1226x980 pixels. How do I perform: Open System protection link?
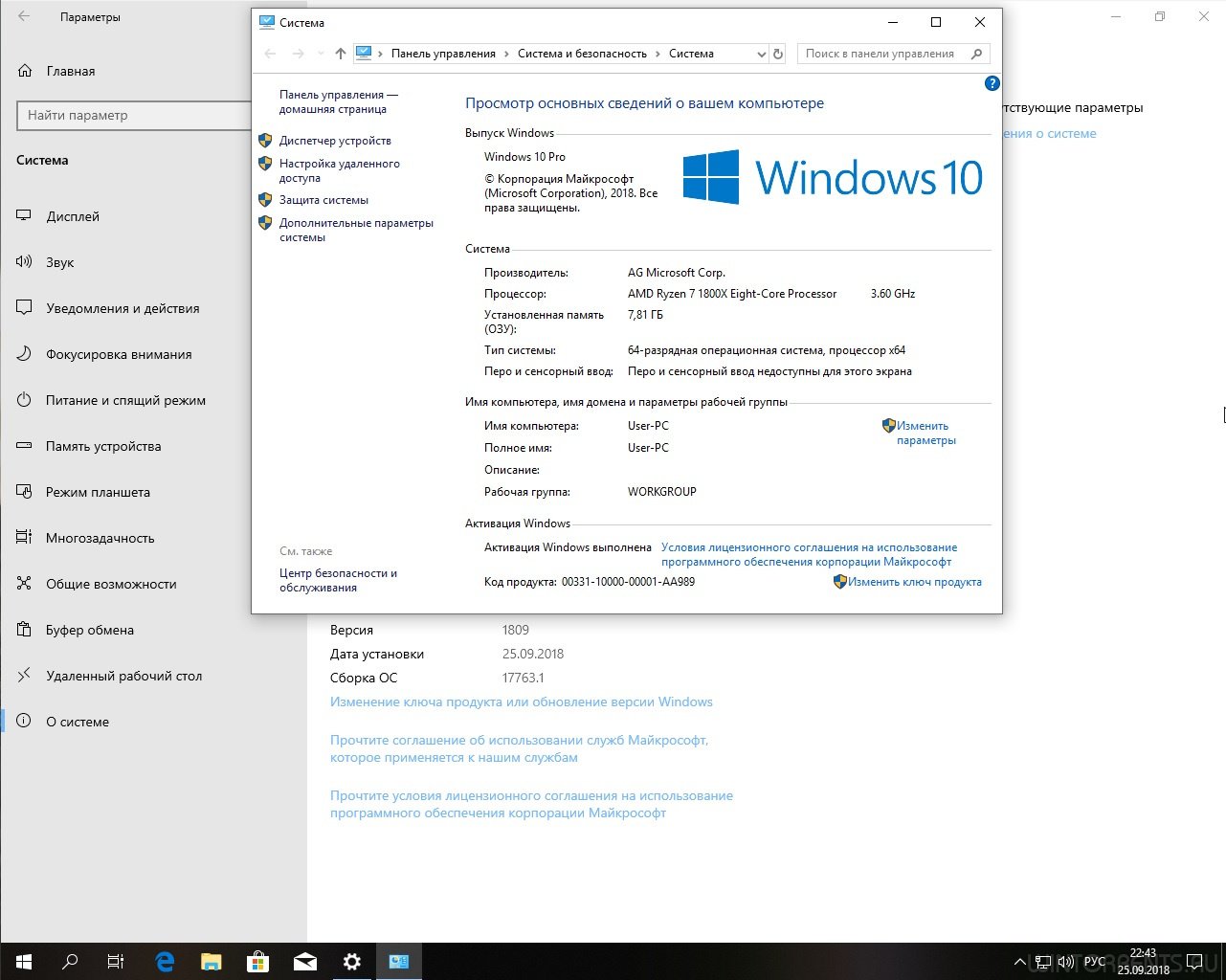point(323,200)
